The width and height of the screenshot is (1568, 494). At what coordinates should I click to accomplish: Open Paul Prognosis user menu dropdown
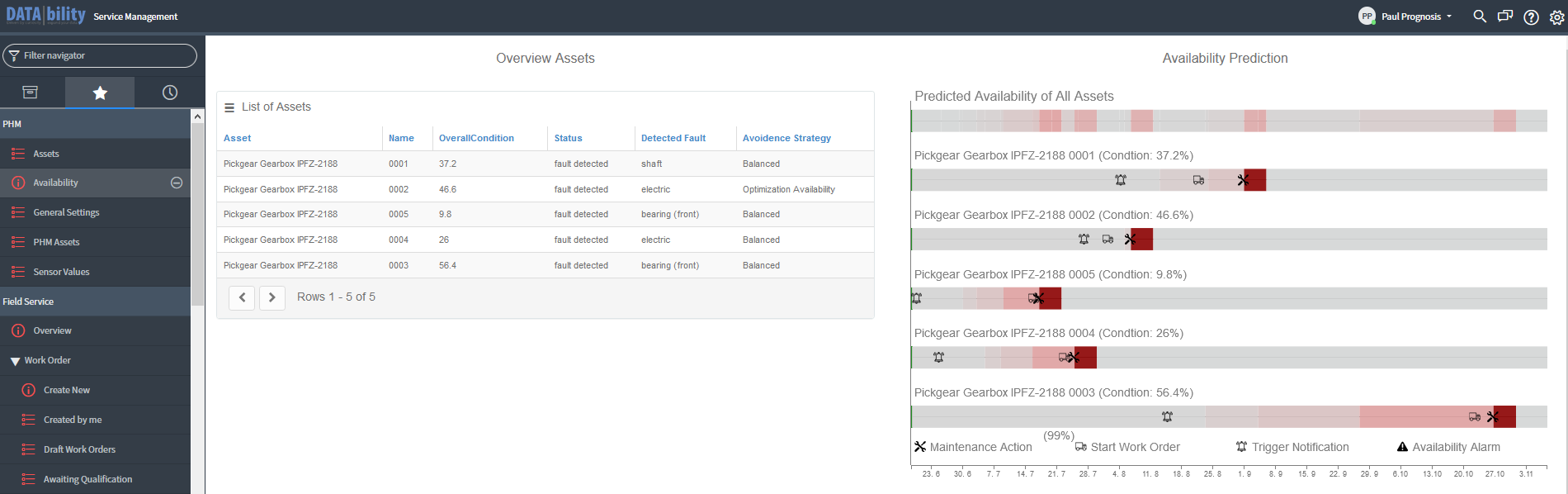point(1417,17)
